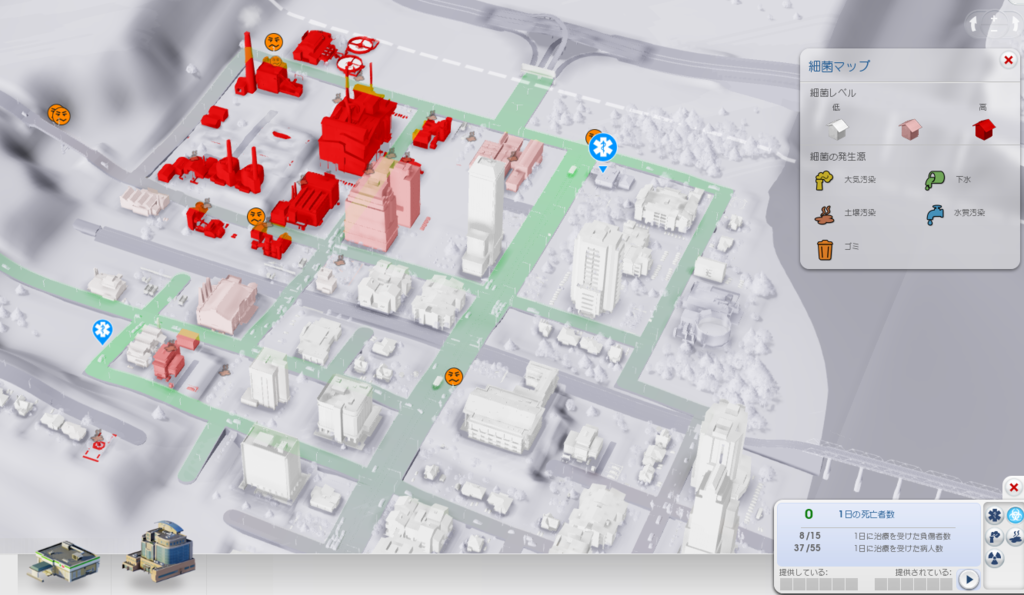1024x595 pixels.
Task: Click the angry face above the red smokestack
Action: coord(274,42)
